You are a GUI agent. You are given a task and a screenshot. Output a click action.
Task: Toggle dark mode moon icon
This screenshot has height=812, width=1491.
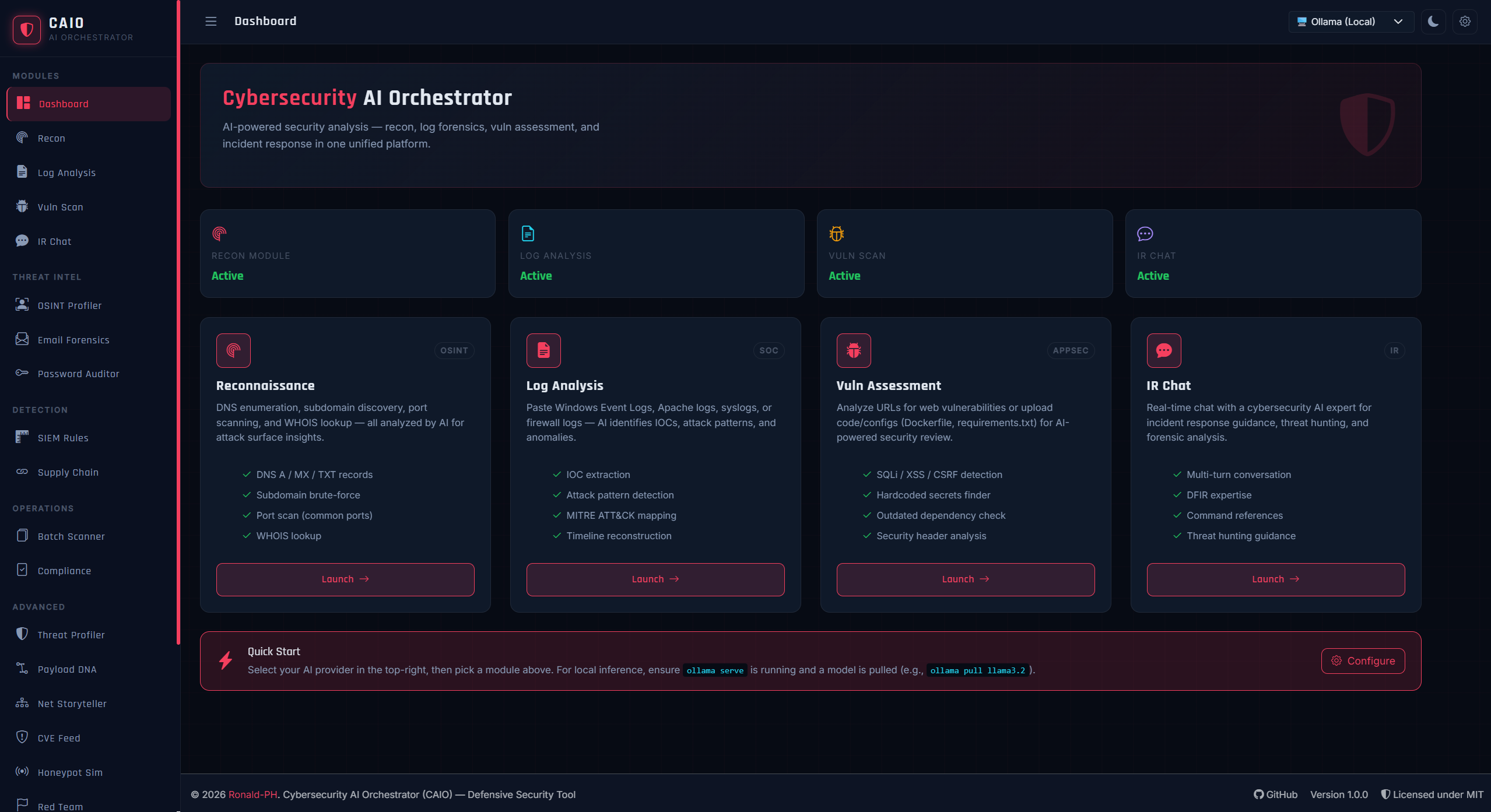tap(1433, 22)
